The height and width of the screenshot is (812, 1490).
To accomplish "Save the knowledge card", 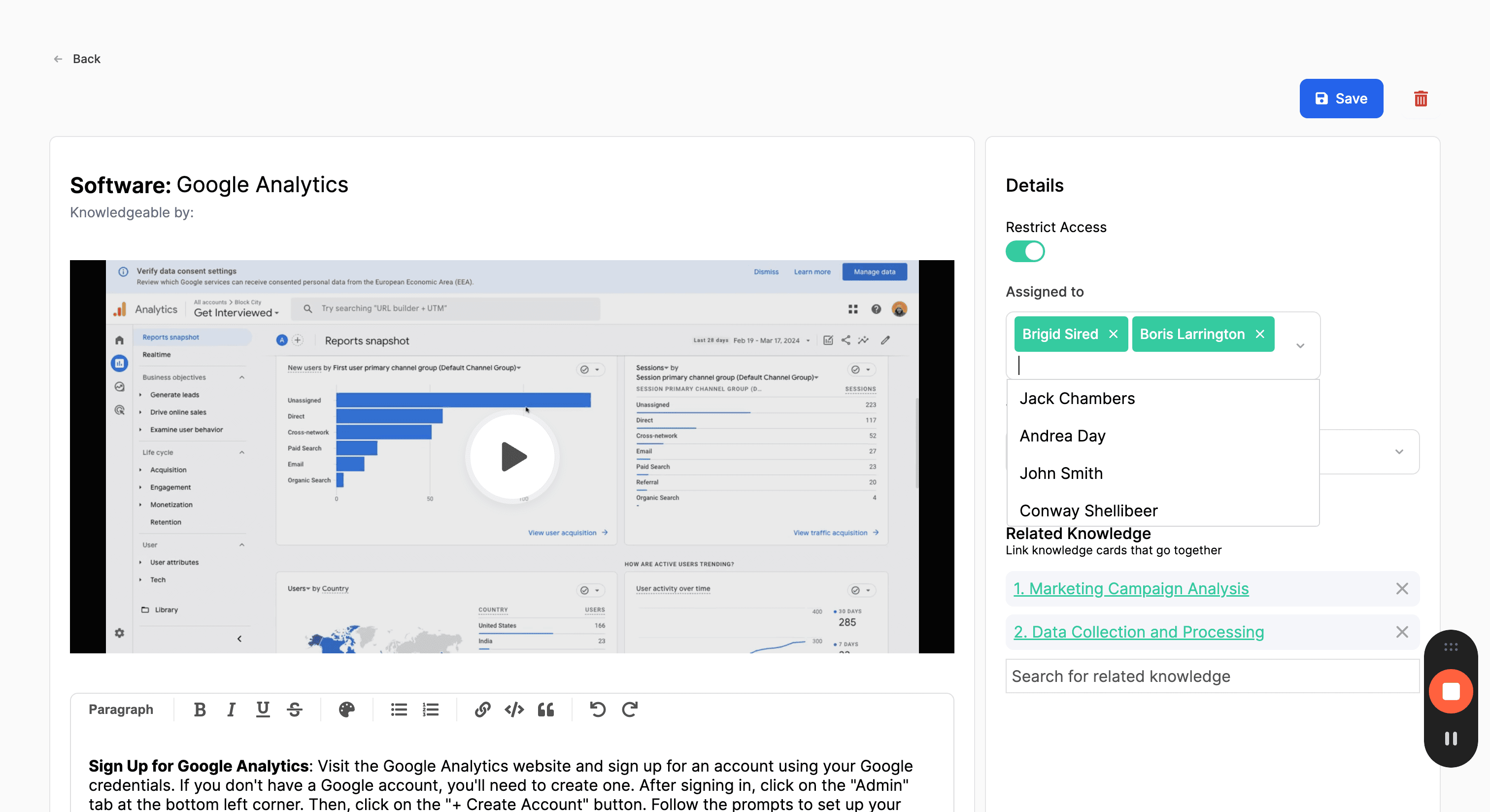I will (1341, 99).
